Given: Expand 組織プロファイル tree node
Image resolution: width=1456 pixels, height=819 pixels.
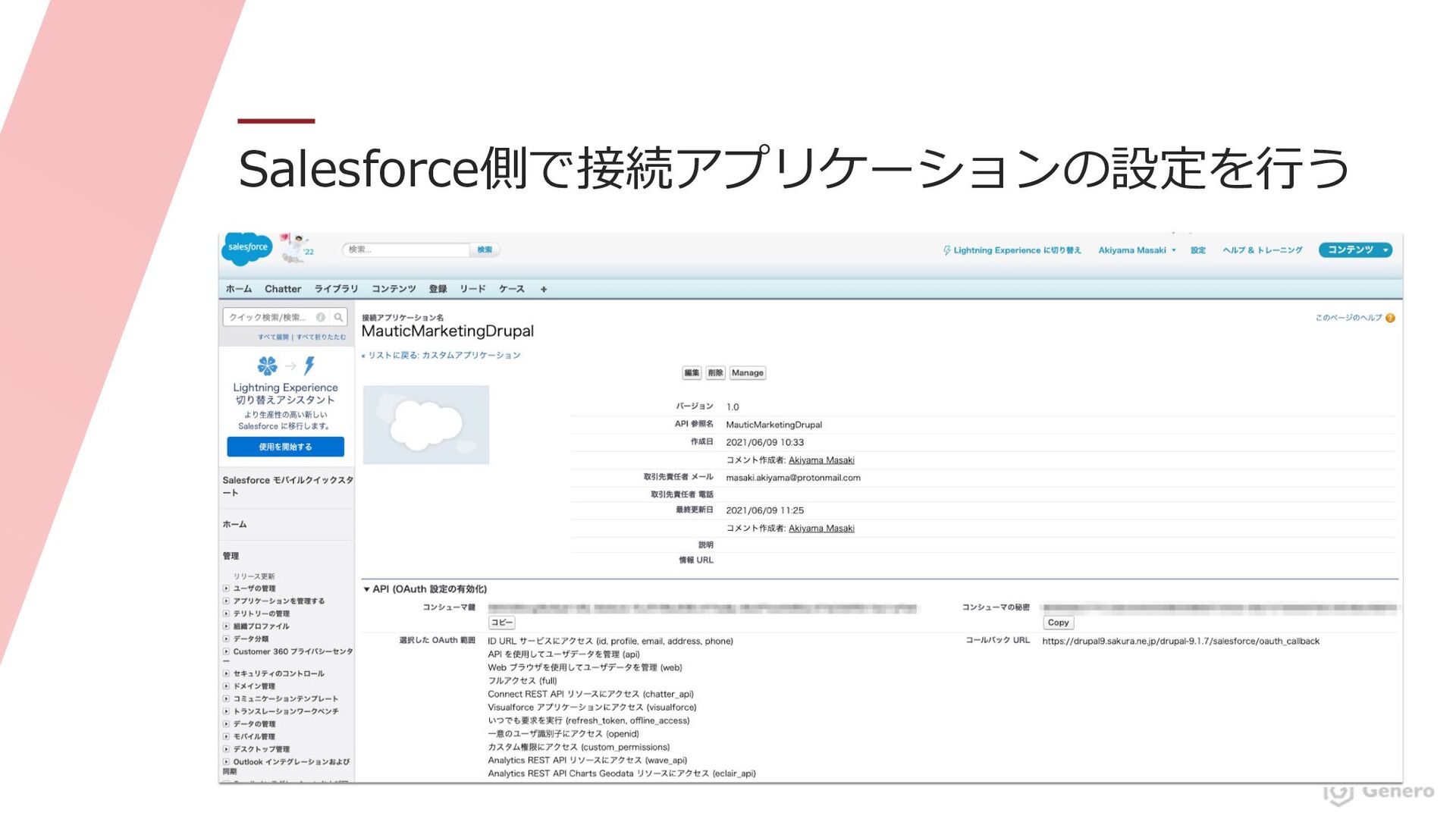Looking at the screenshot, I should click(x=226, y=626).
